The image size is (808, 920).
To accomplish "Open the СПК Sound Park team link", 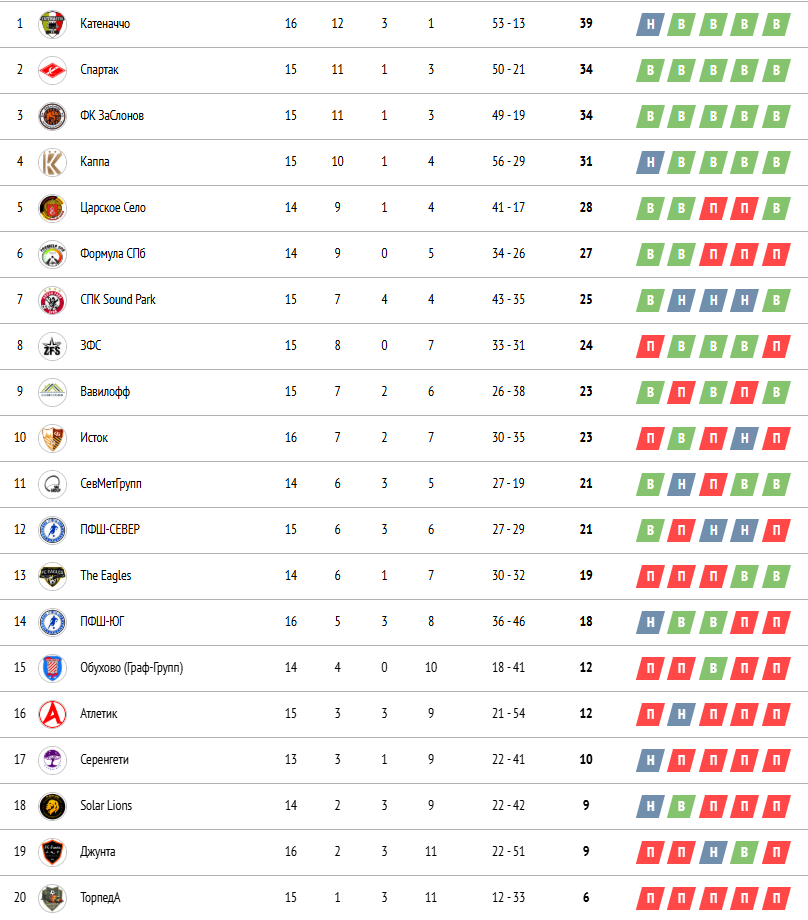I will (118, 300).
